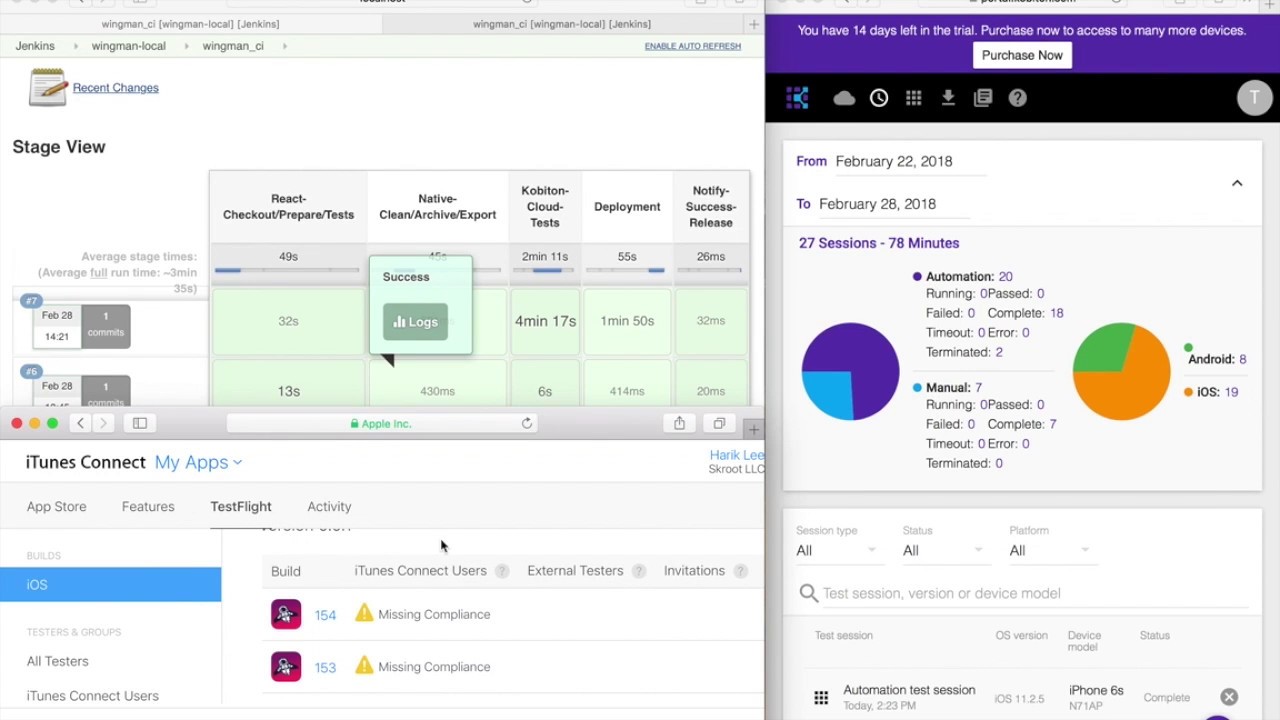Click the Android/iOS platform pie chart

pos(1121,371)
